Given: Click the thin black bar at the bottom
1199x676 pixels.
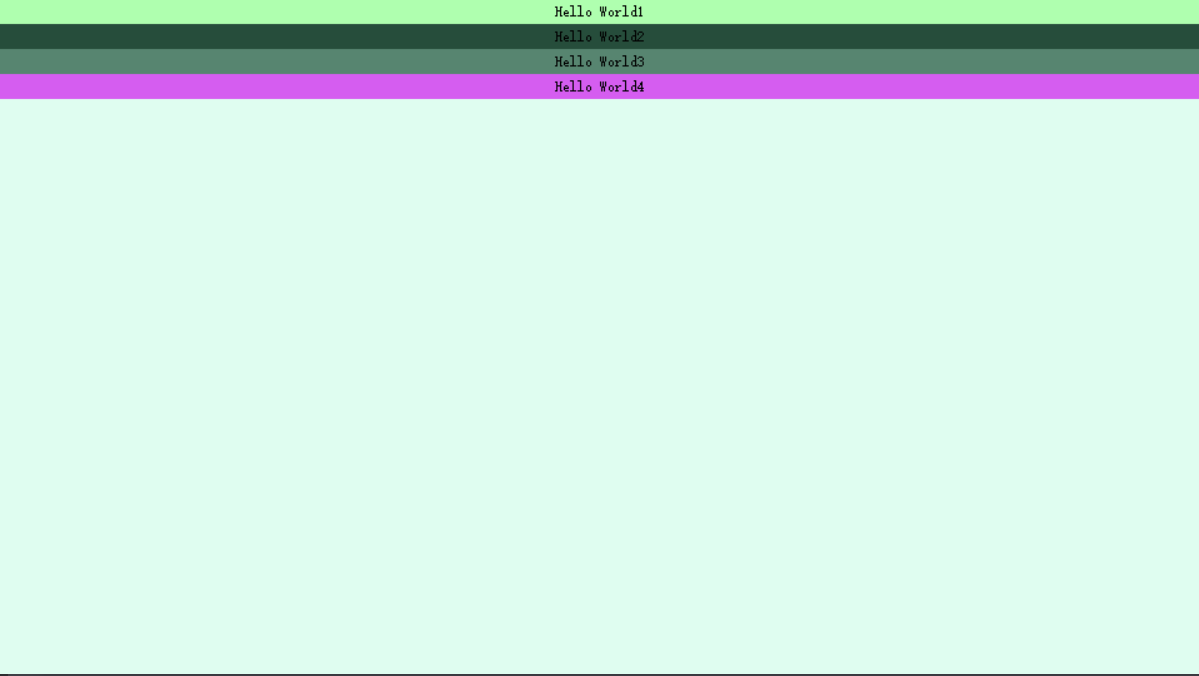Looking at the screenshot, I should 599,673.
